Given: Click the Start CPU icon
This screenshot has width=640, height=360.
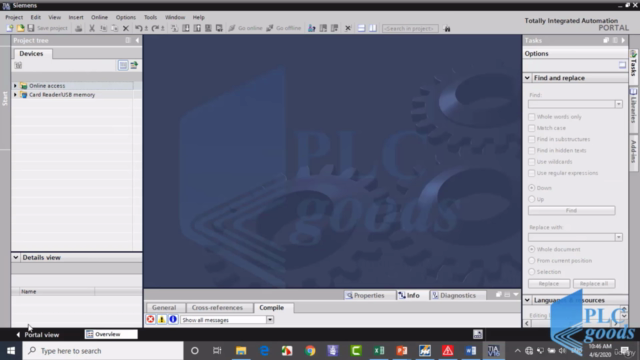Looking at the screenshot, I should coord(323,28).
